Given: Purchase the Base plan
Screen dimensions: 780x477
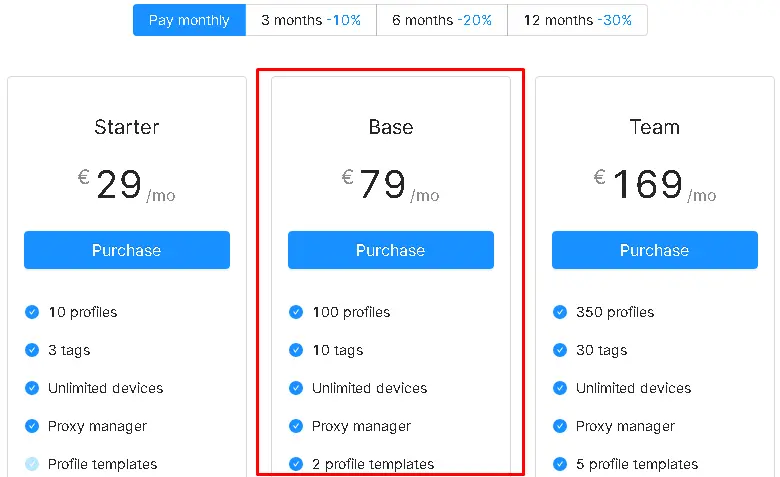Looking at the screenshot, I should (390, 250).
